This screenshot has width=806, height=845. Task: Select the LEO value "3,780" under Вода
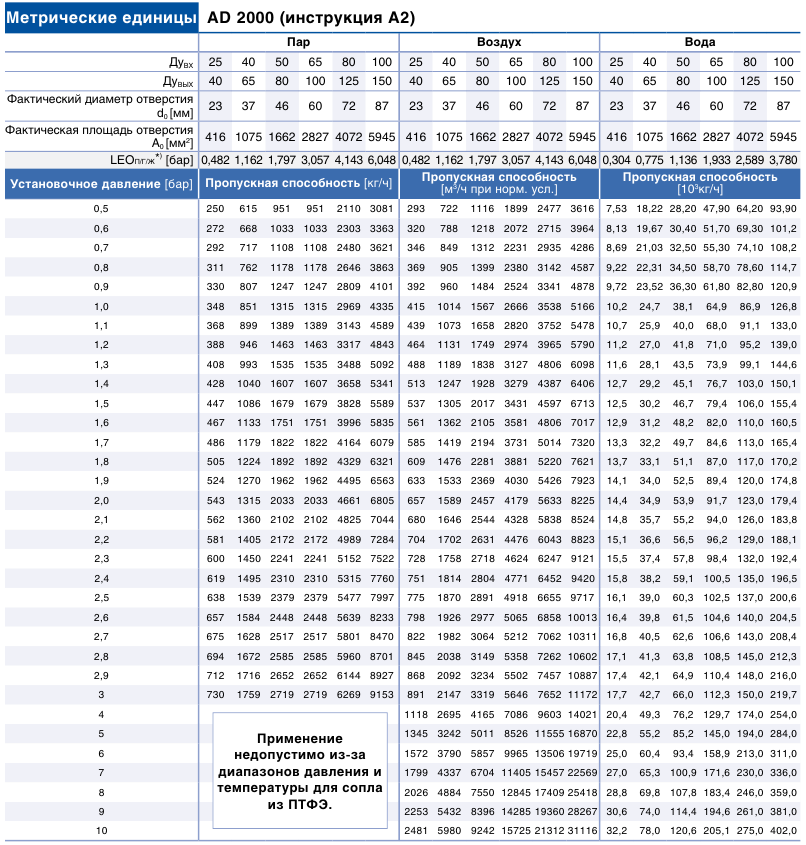click(783, 160)
